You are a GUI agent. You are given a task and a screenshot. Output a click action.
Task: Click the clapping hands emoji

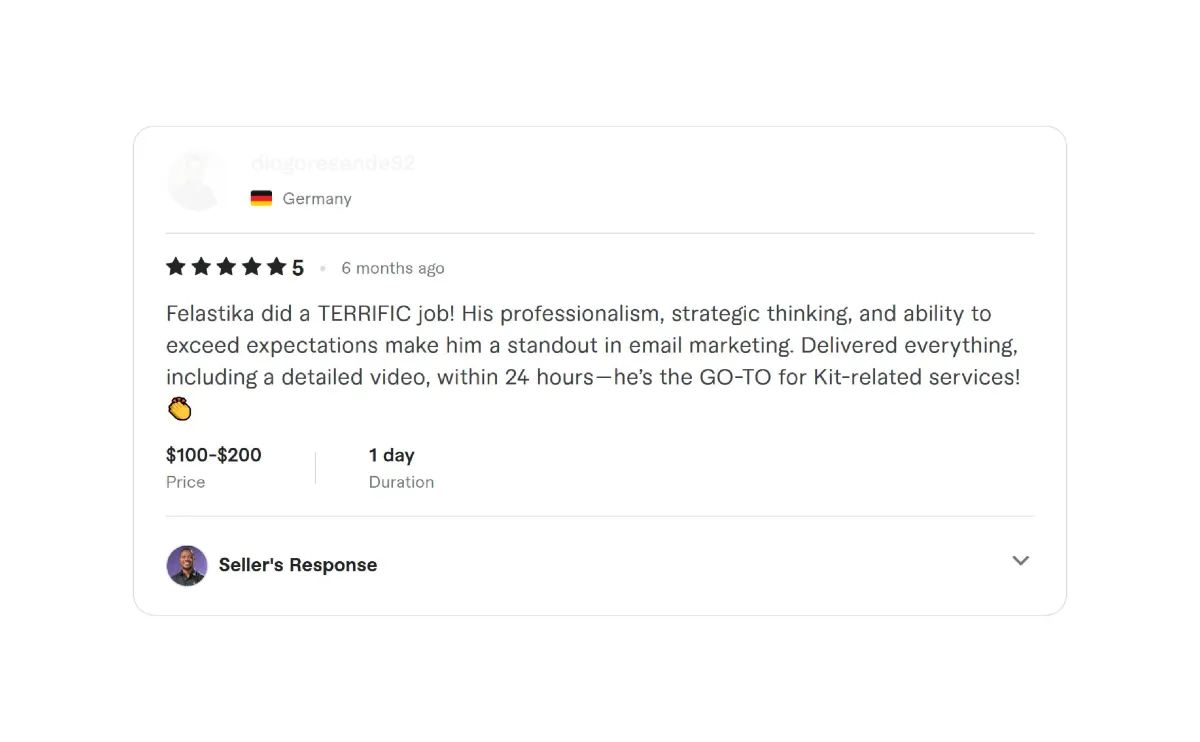179,409
